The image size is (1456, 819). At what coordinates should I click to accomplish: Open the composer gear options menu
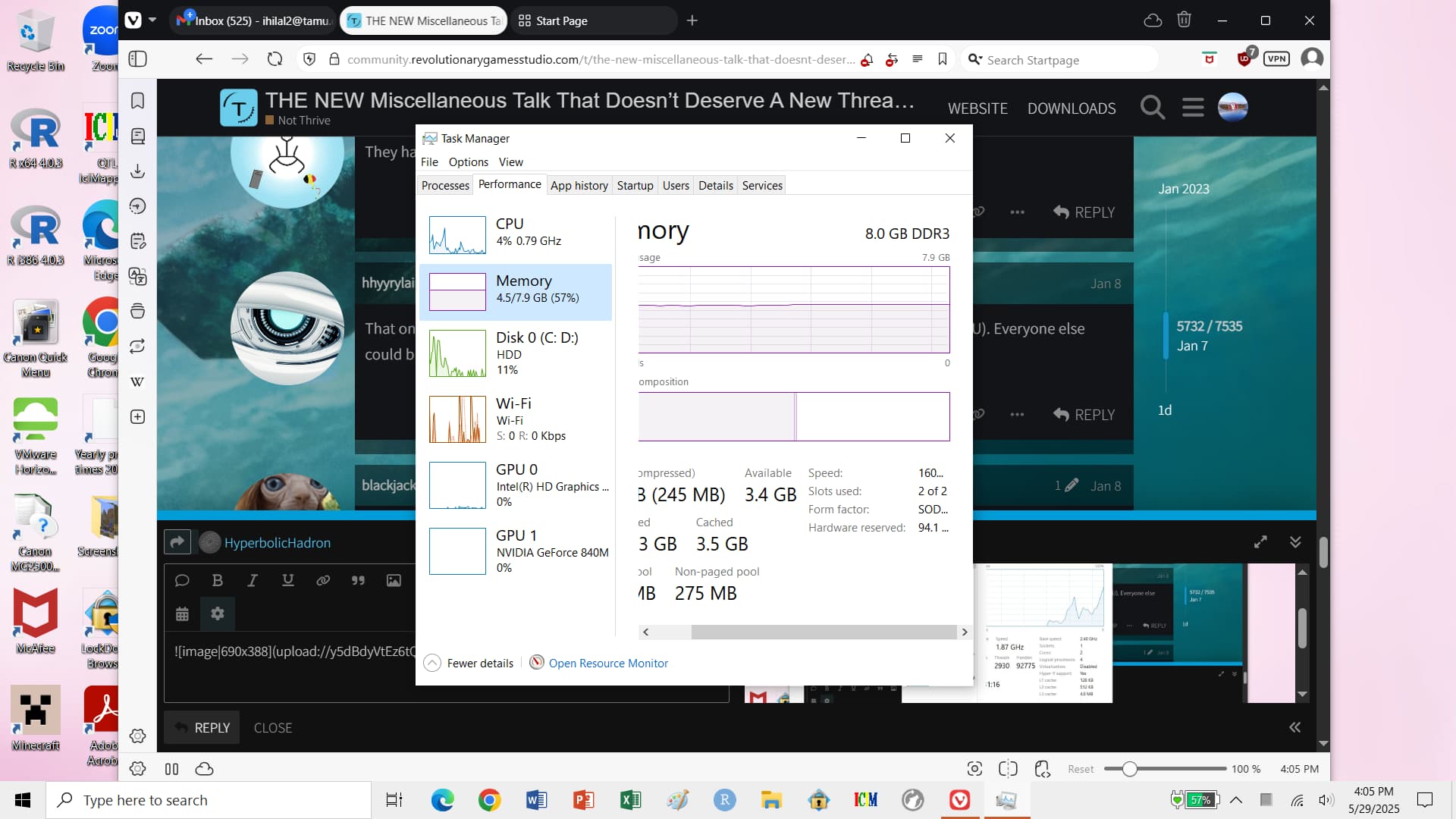pos(218,613)
